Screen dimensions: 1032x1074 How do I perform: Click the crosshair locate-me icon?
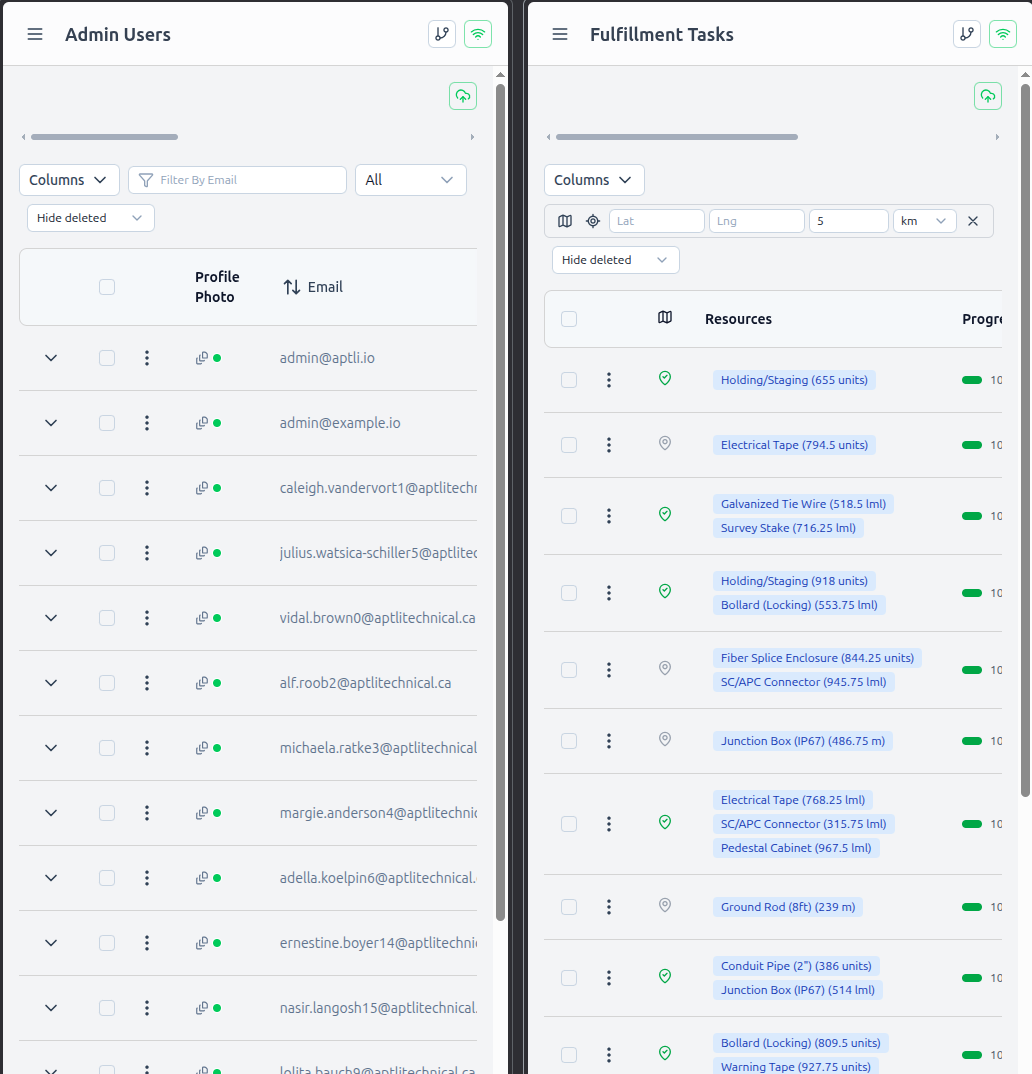(592, 221)
